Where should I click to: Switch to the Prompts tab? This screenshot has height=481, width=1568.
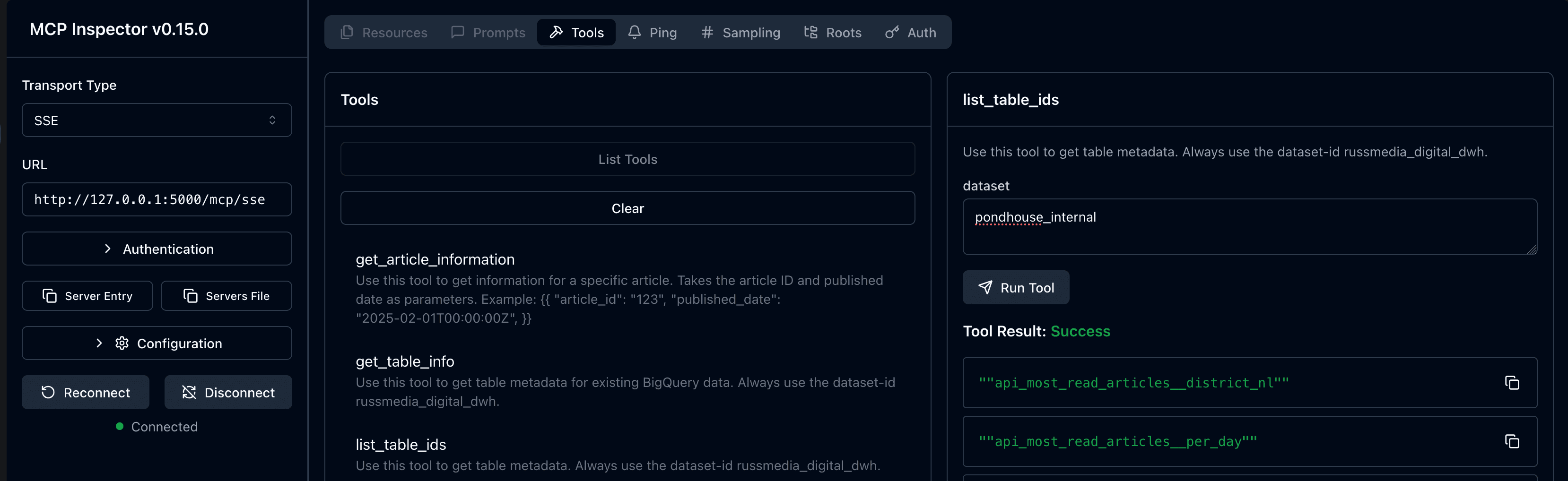pos(488,32)
